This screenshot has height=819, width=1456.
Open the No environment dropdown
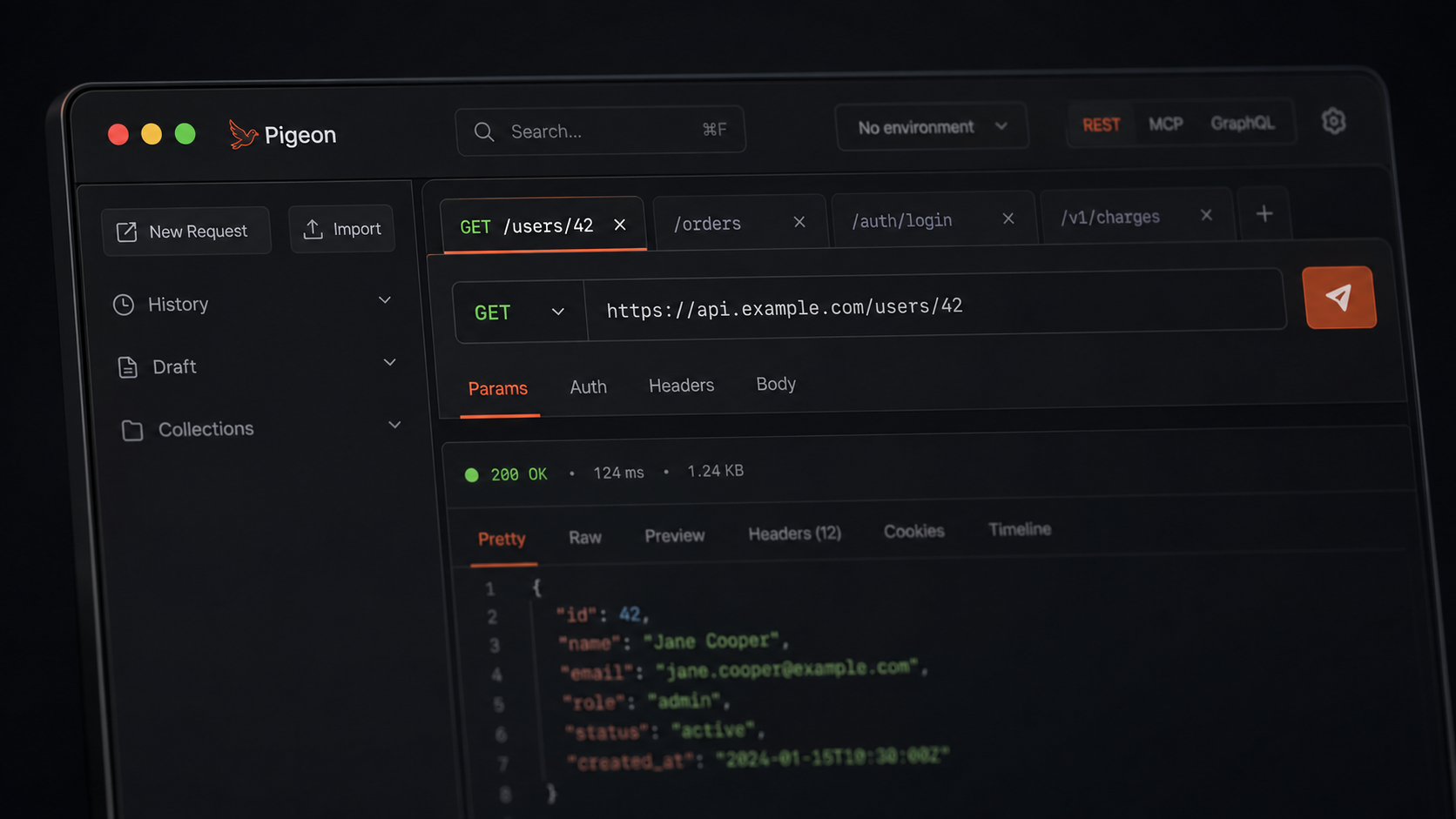click(932, 127)
